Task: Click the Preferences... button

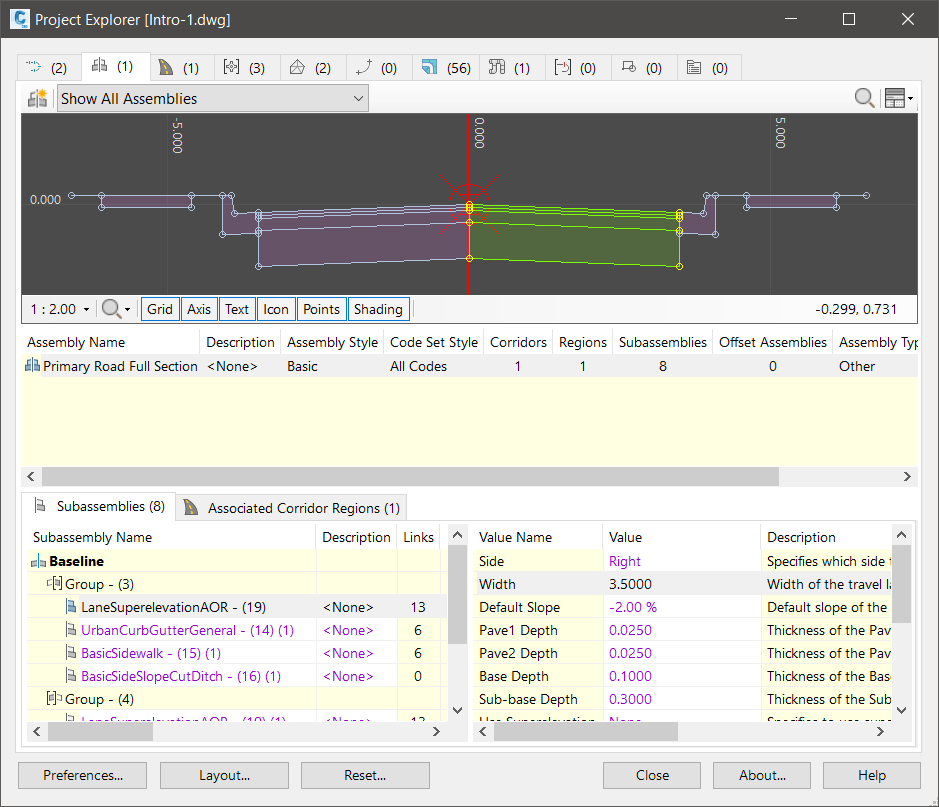Action: click(83, 775)
